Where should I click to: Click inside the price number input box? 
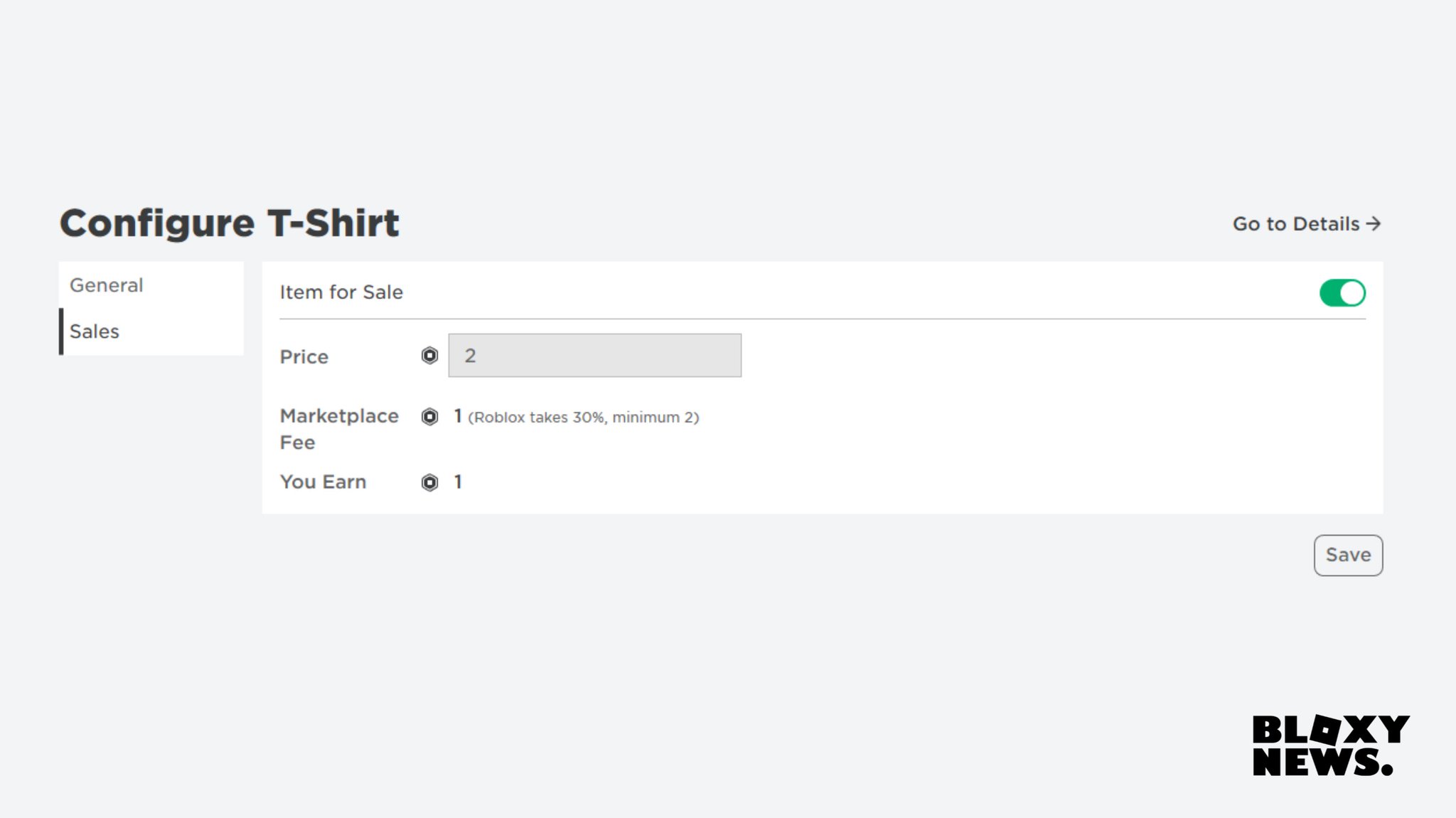click(x=594, y=355)
